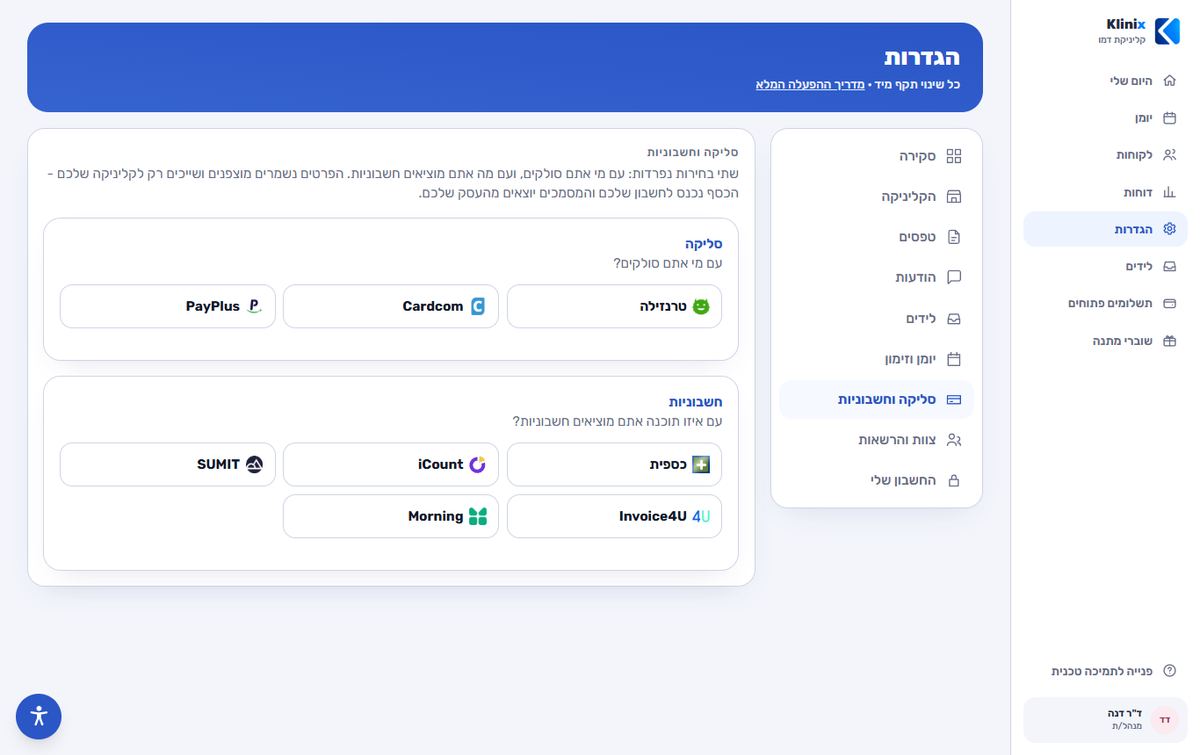This screenshot has height=755, width=1200.
Task: Click the עם מי אתם סולקים? text
Action: [x=668, y=262]
